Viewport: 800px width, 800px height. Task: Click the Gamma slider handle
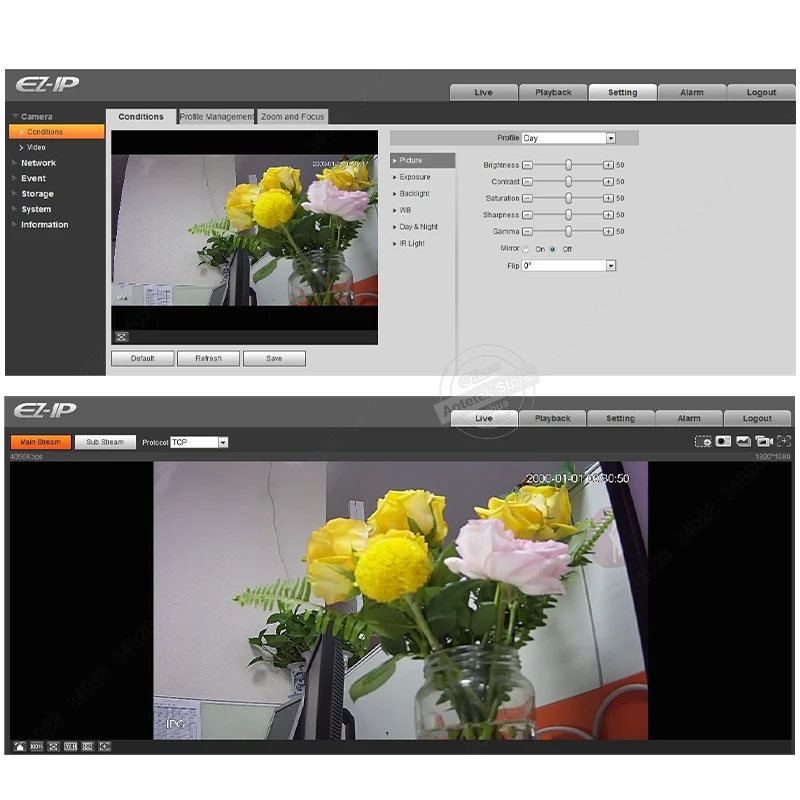tap(568, 232)
